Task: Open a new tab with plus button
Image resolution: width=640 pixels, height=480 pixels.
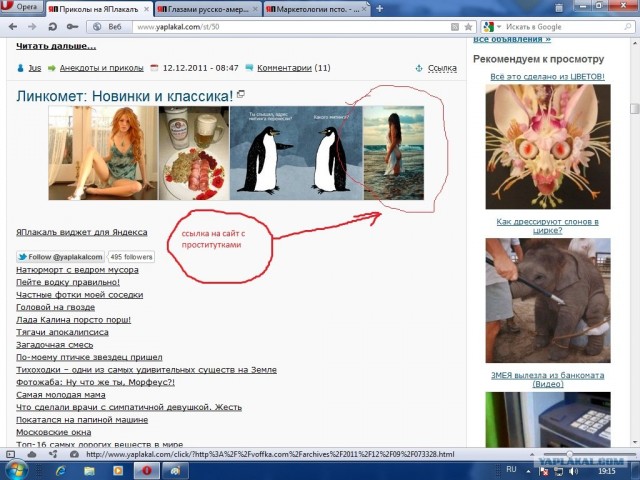Action: [380, 9]
